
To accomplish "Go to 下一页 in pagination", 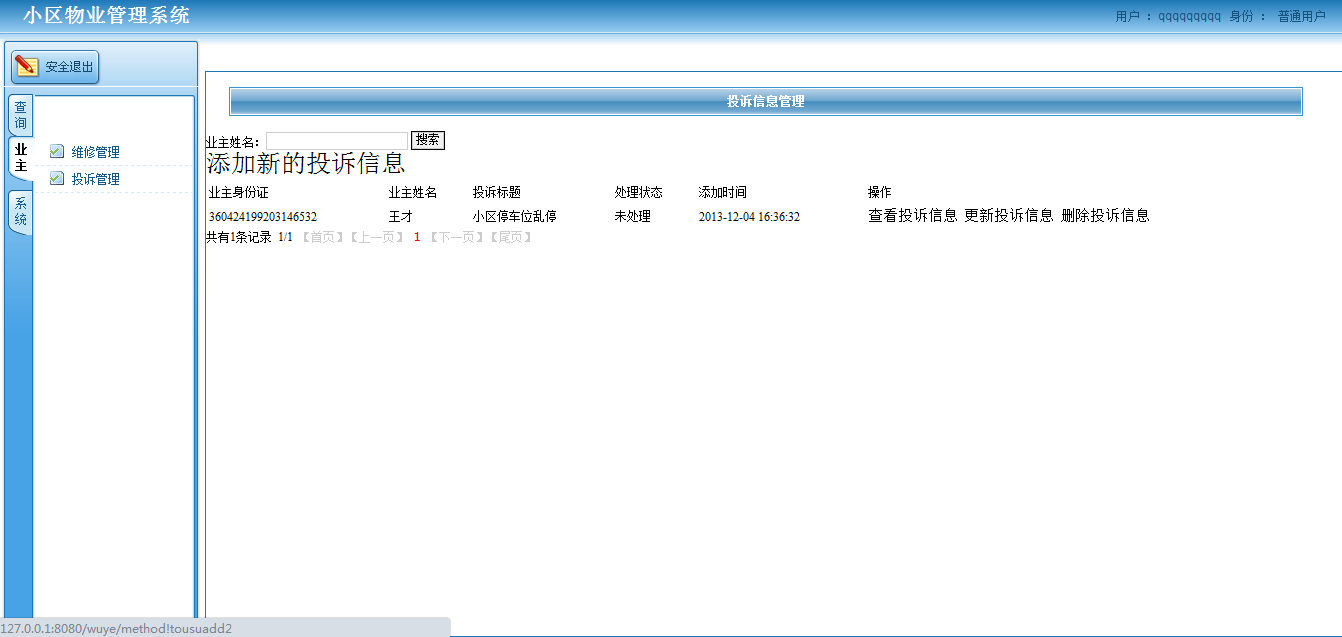I will click(456, 237).
